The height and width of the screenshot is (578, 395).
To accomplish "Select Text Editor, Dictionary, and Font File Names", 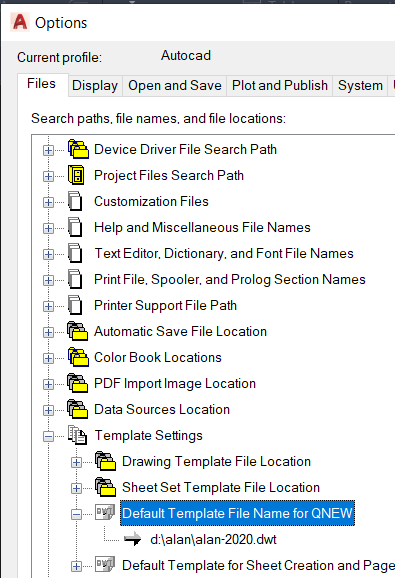I will click(224, 253).
